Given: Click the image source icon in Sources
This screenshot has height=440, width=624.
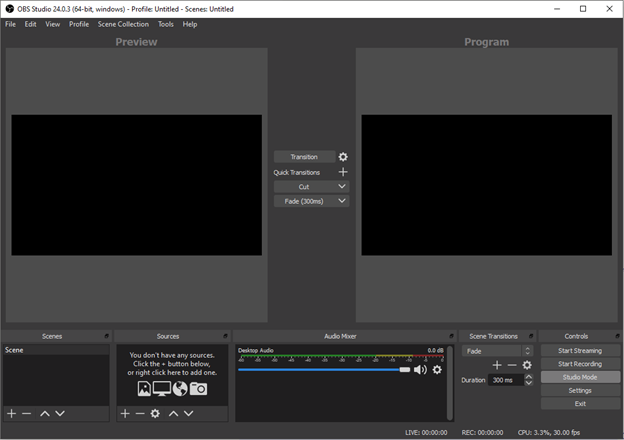Looking at the screenshot, I should tap(144, 388).
